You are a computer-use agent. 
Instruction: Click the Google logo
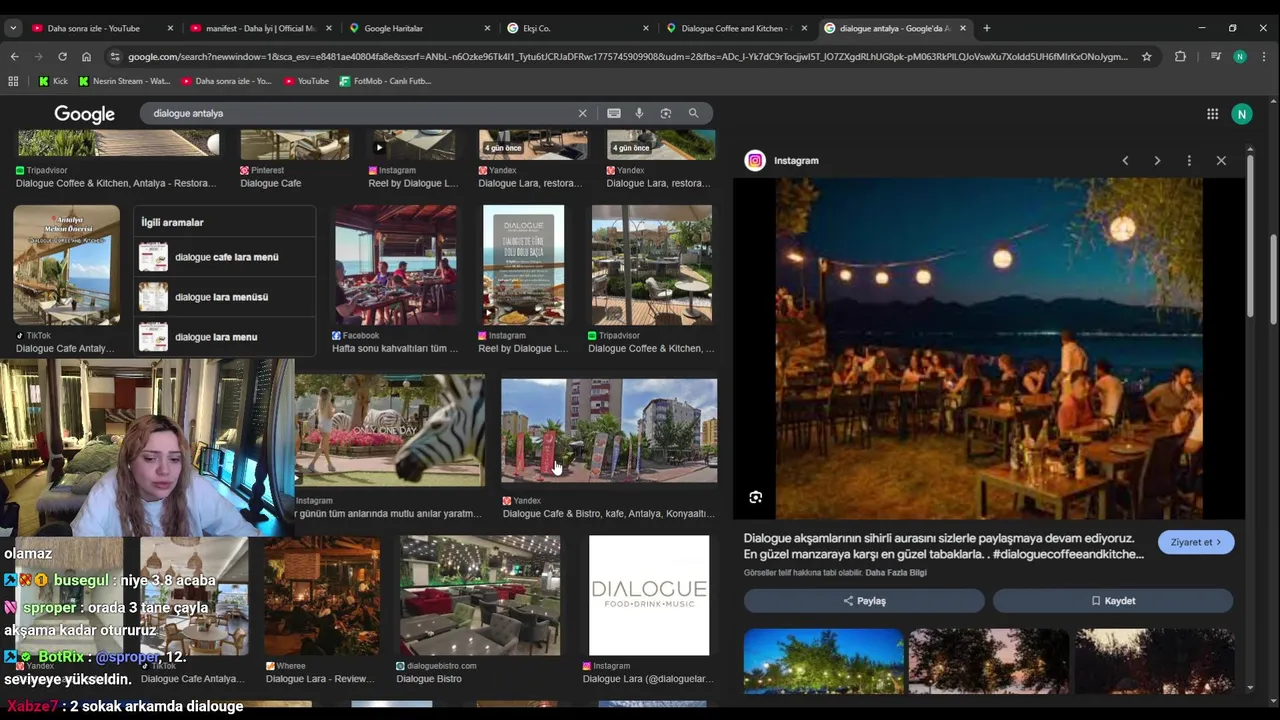coord(84,114)
